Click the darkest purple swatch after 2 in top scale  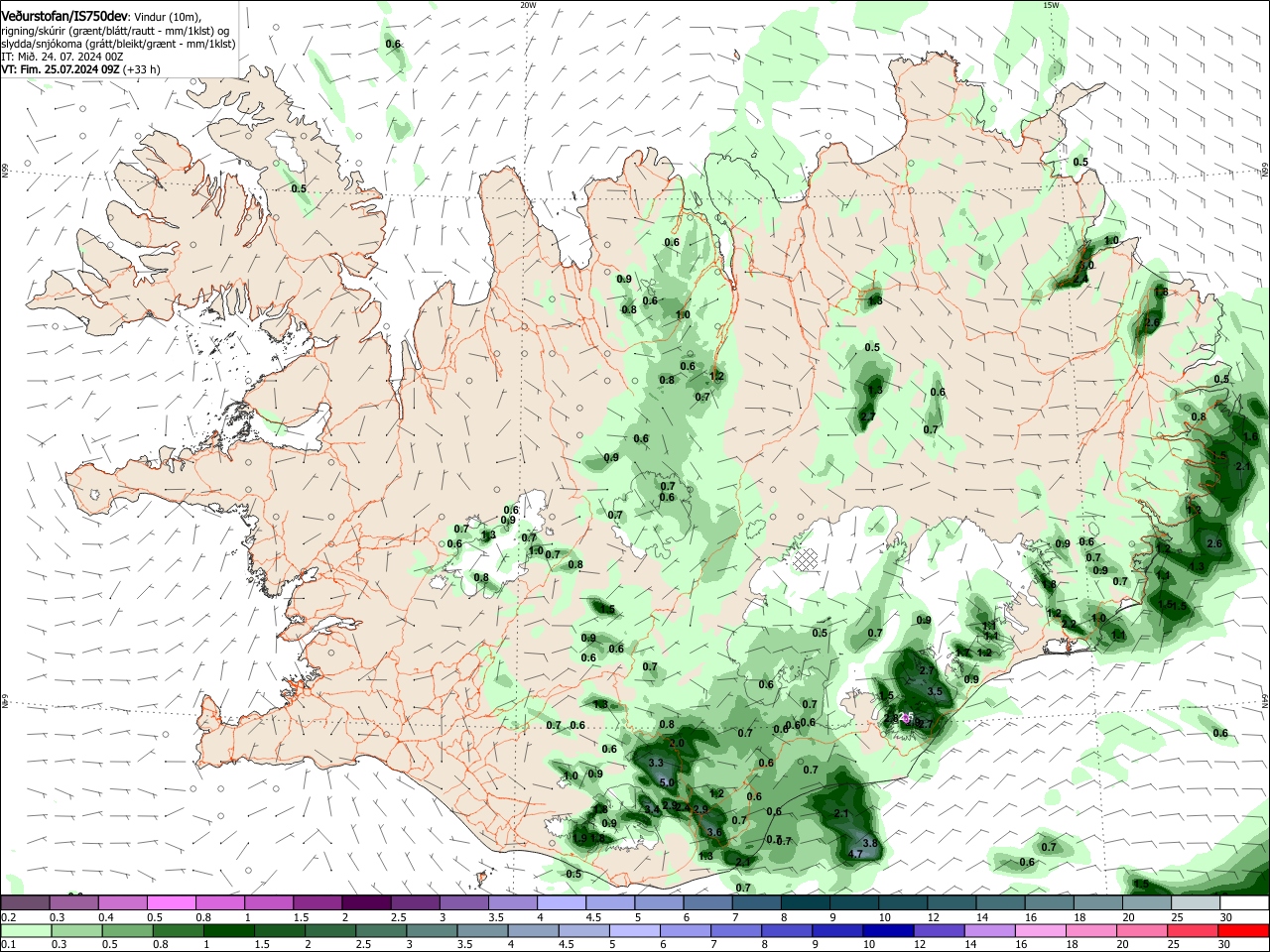coord(366,903)
